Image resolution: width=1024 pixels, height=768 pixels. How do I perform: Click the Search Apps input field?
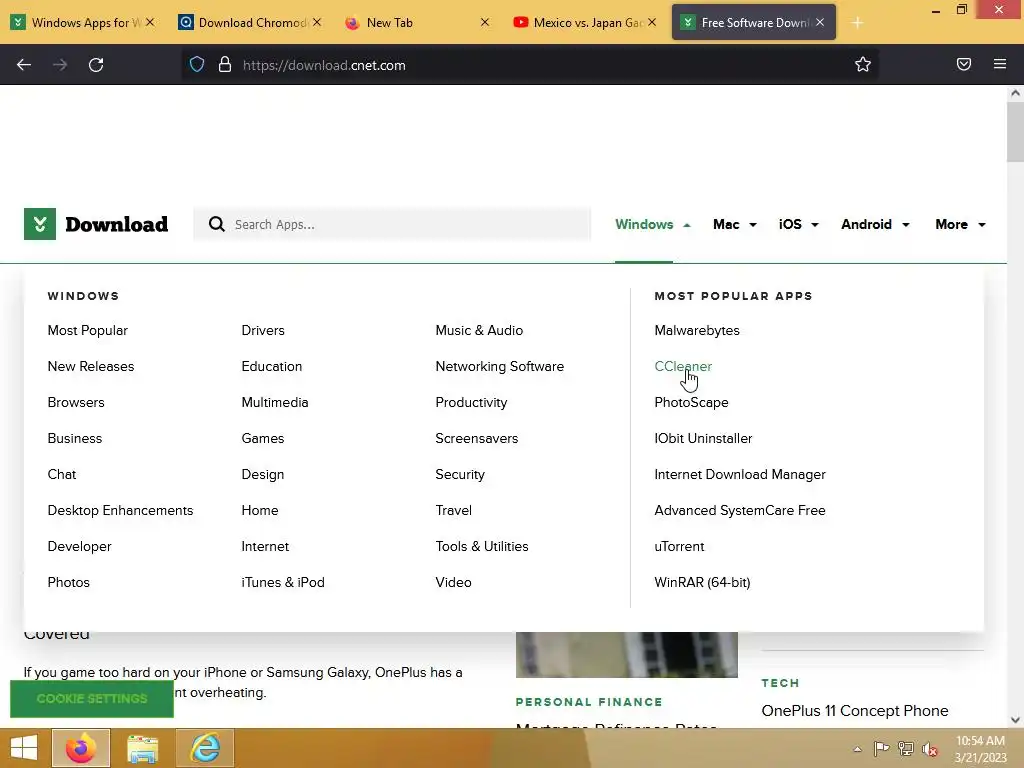[392, 224]
